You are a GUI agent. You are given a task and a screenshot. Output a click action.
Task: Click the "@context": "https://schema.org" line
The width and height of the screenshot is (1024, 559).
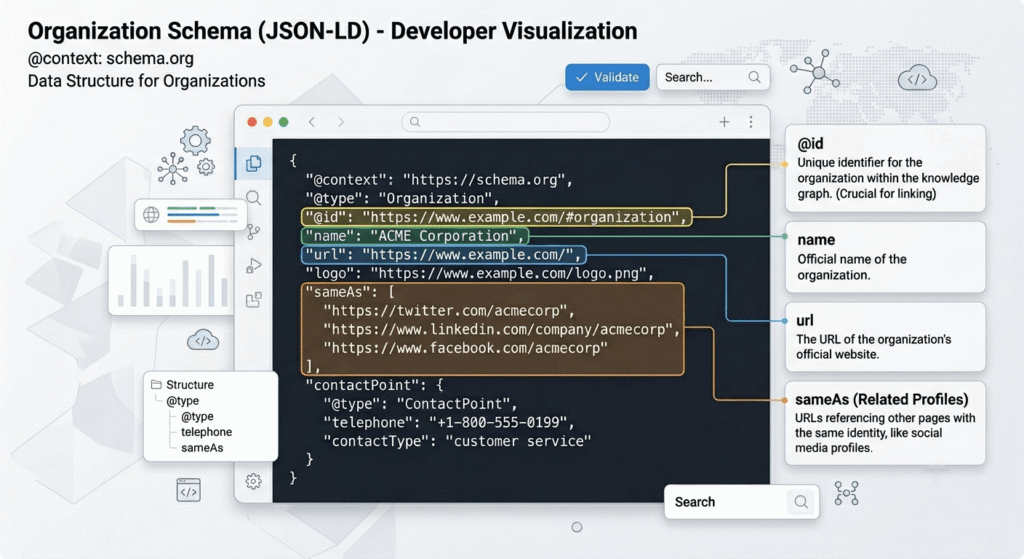point(439,180)
